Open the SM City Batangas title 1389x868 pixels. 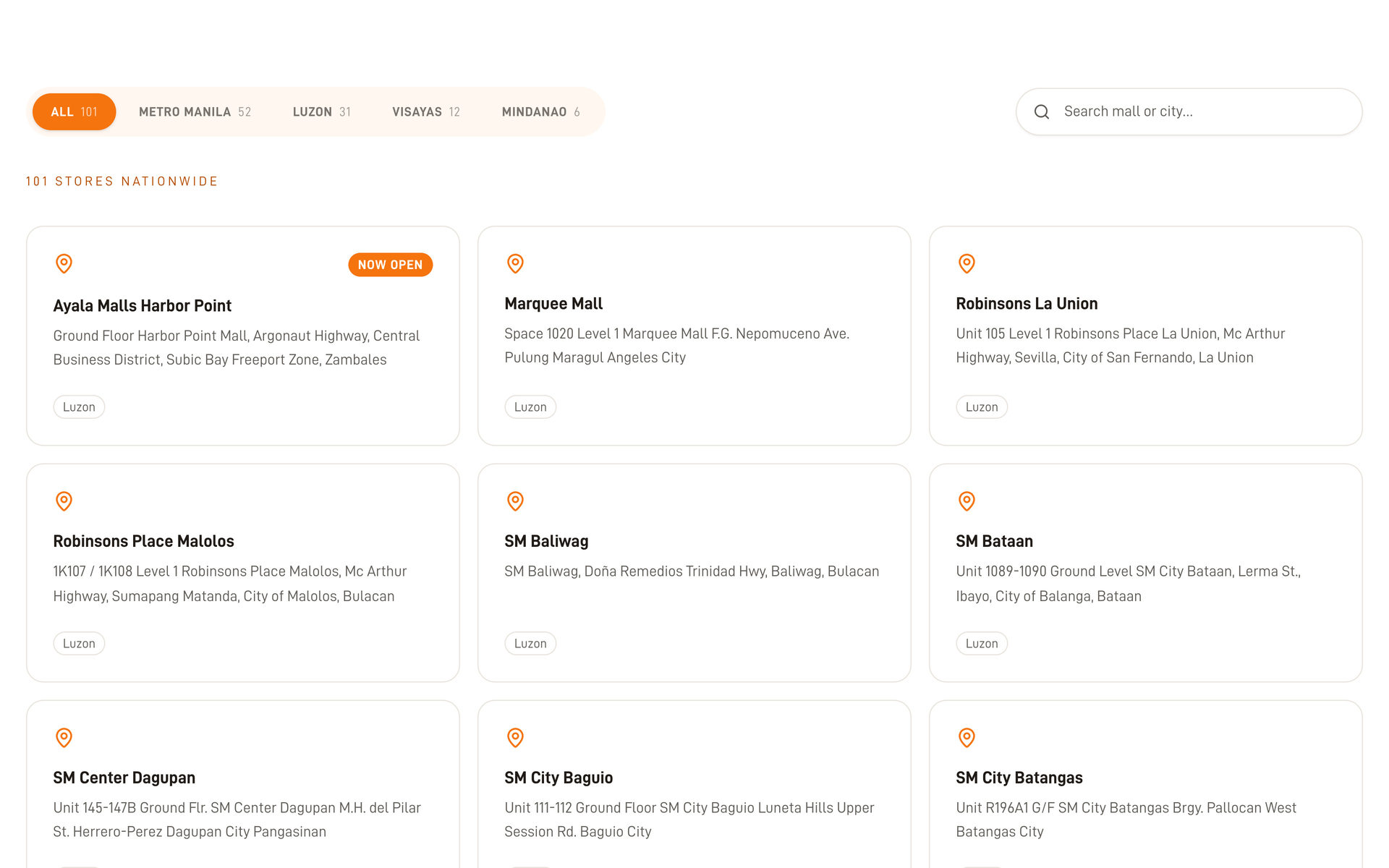[1019, 778]
